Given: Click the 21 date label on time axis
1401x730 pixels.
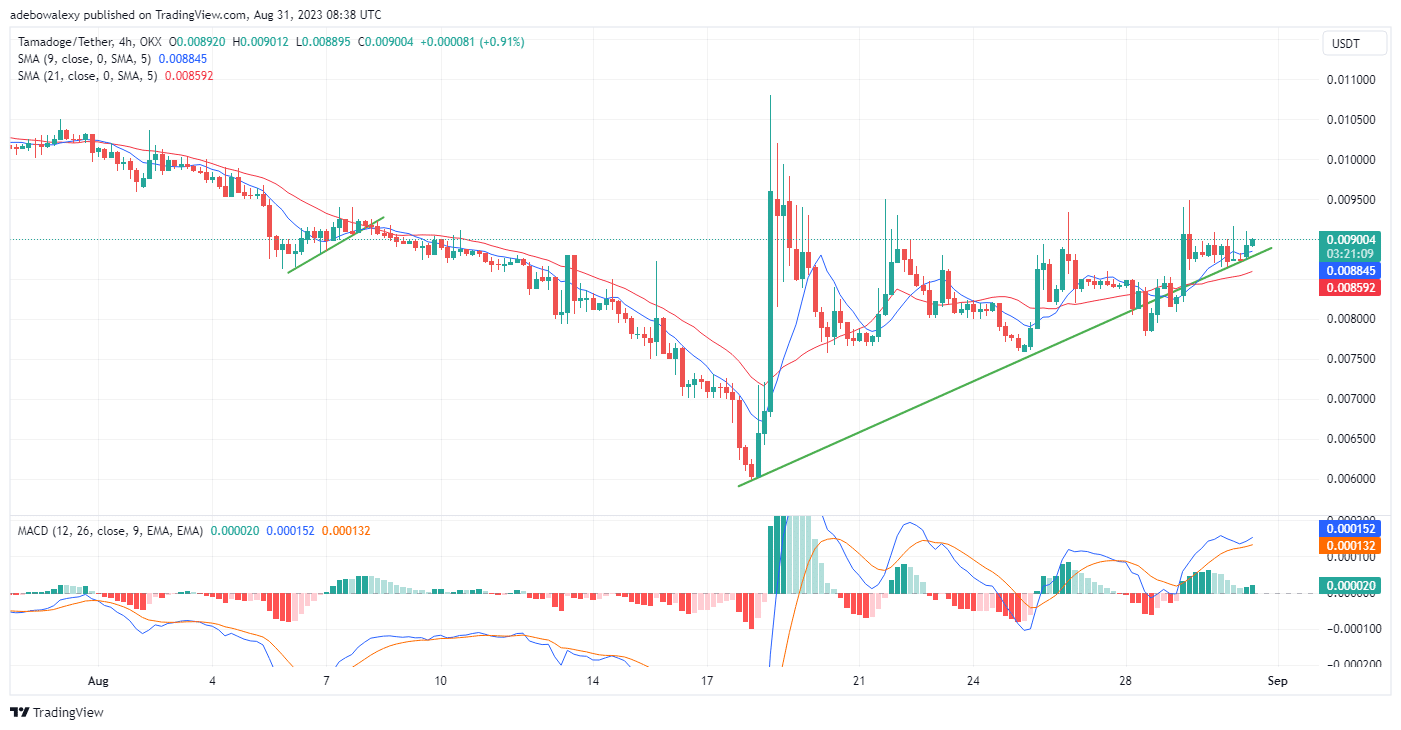Looking at the screenshot, I should [858, 681].
